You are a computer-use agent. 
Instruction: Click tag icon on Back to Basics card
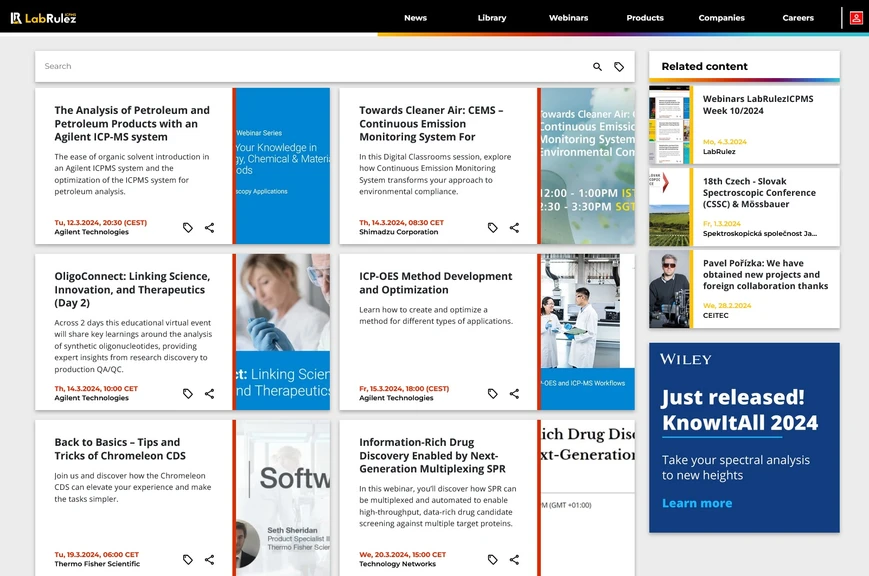188,559
